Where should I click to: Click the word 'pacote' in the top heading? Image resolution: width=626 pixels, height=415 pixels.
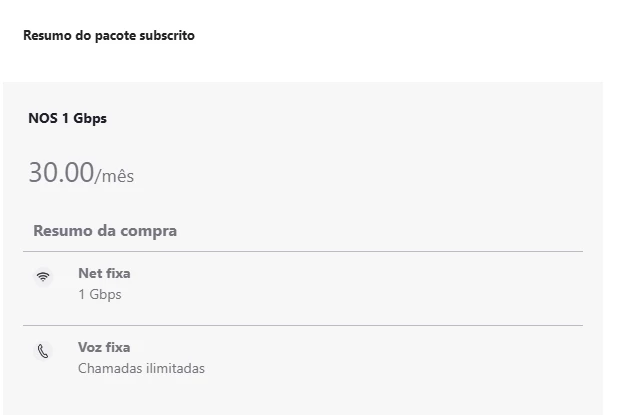pyautogui.click(x=118, y=36)
